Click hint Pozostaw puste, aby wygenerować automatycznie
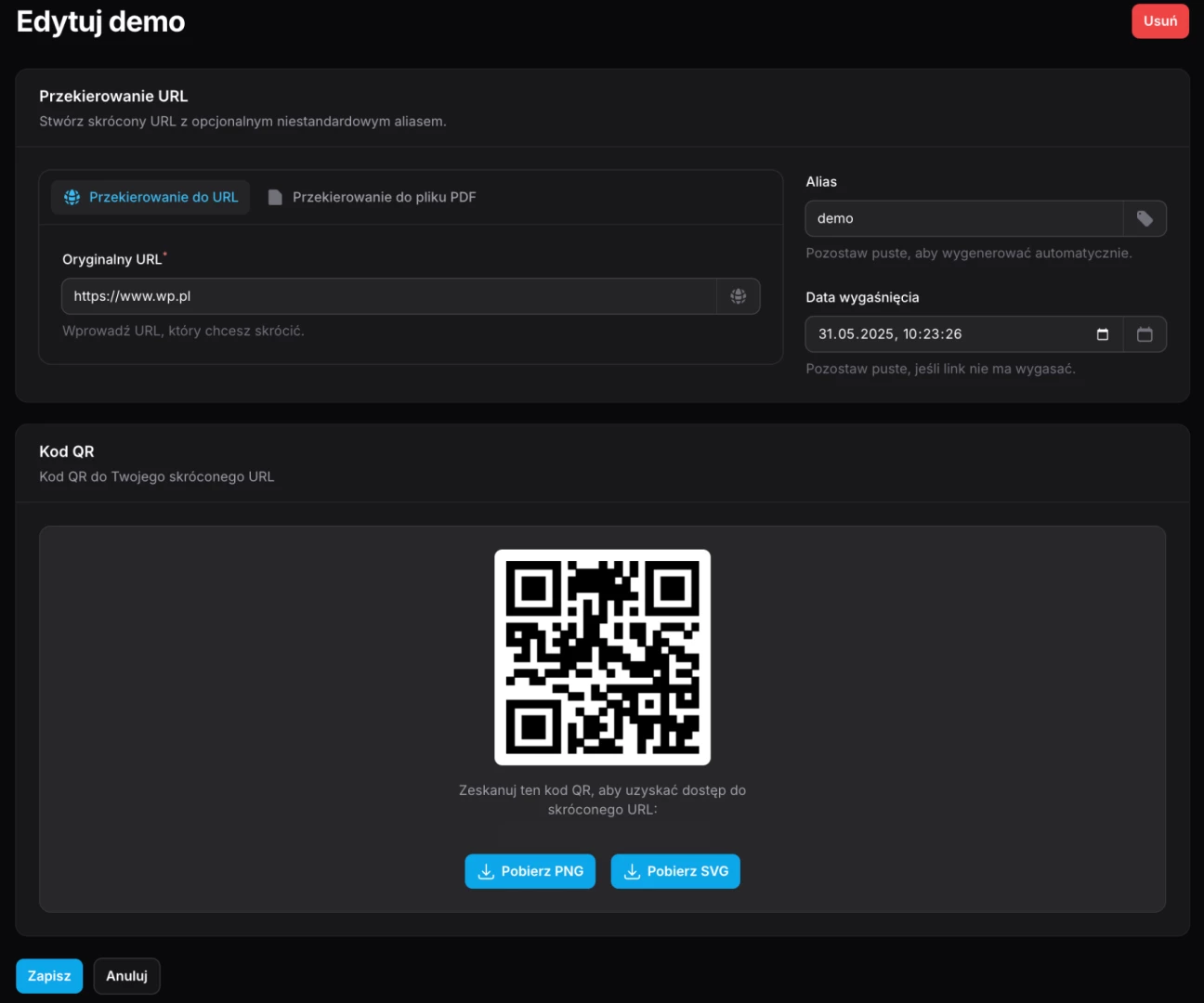Viewport: 1204px width, 1003px height. point(969,253)
